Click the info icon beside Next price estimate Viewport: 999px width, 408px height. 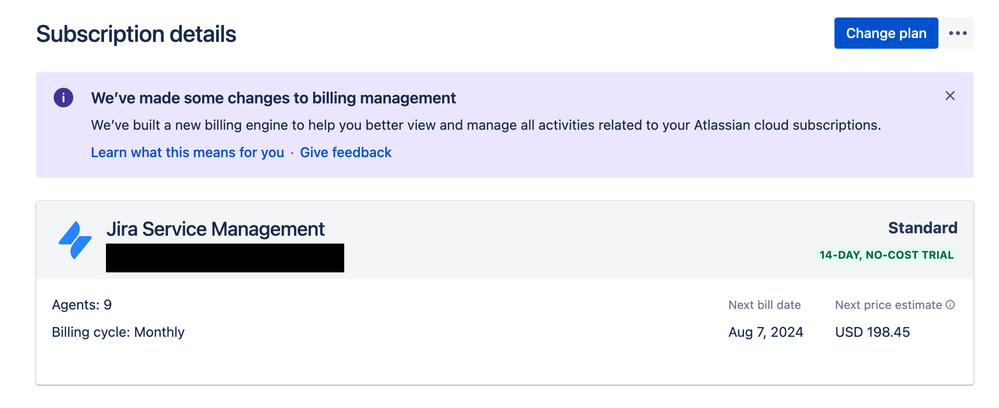(951, 305)
